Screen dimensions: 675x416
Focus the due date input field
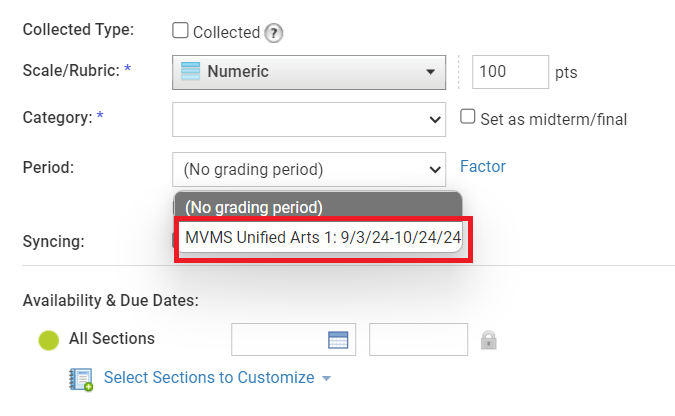coord(280,340)
